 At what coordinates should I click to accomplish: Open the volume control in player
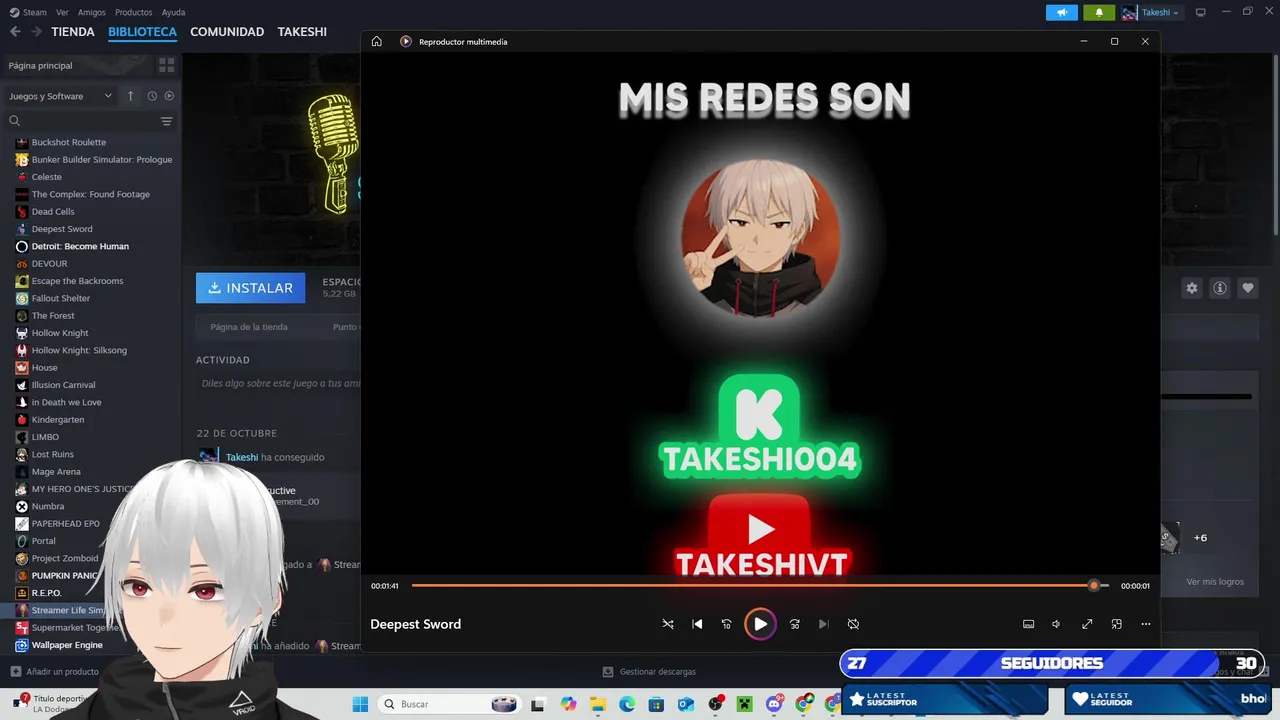pos(1056,624)
